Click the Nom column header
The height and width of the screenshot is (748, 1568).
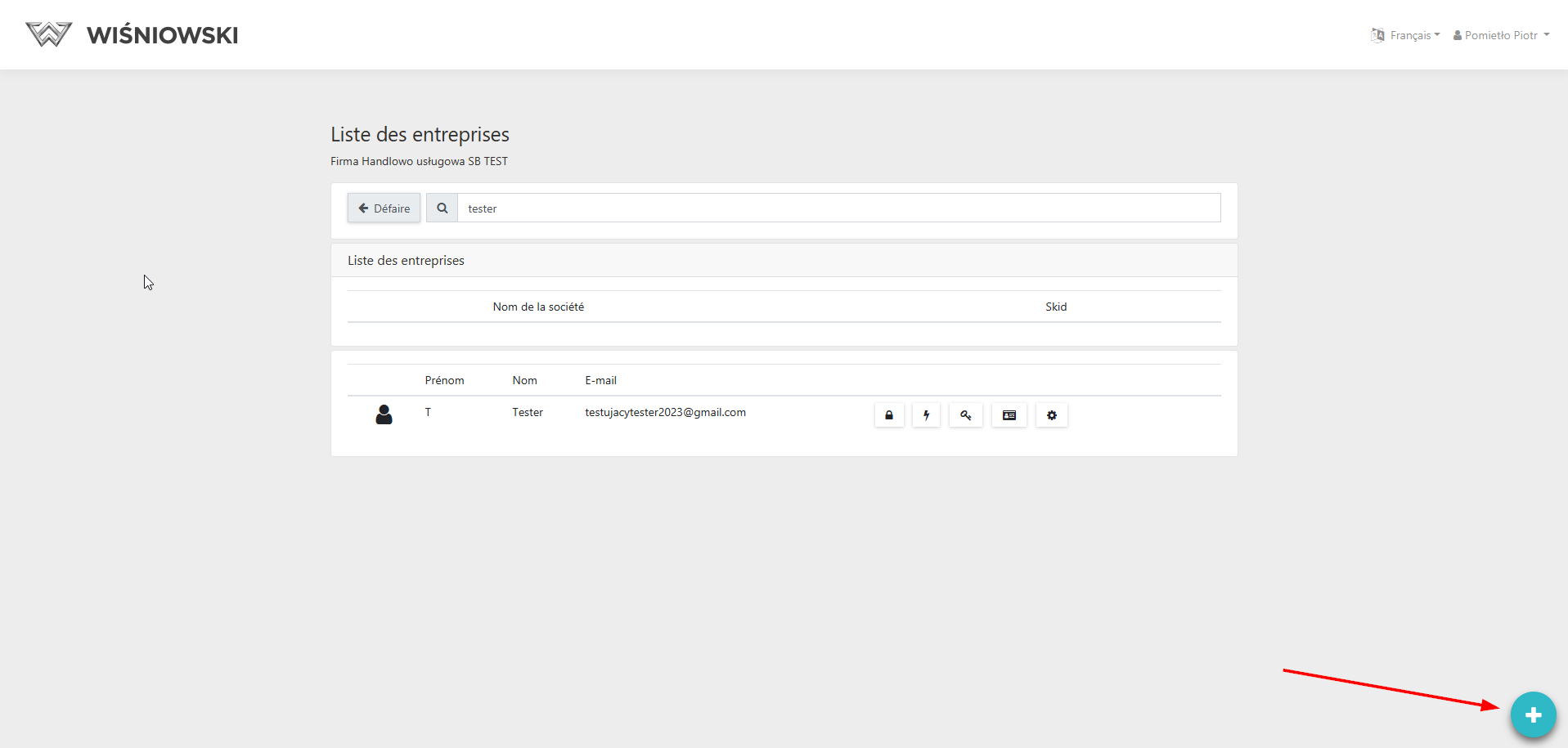(x=524, y=380)
